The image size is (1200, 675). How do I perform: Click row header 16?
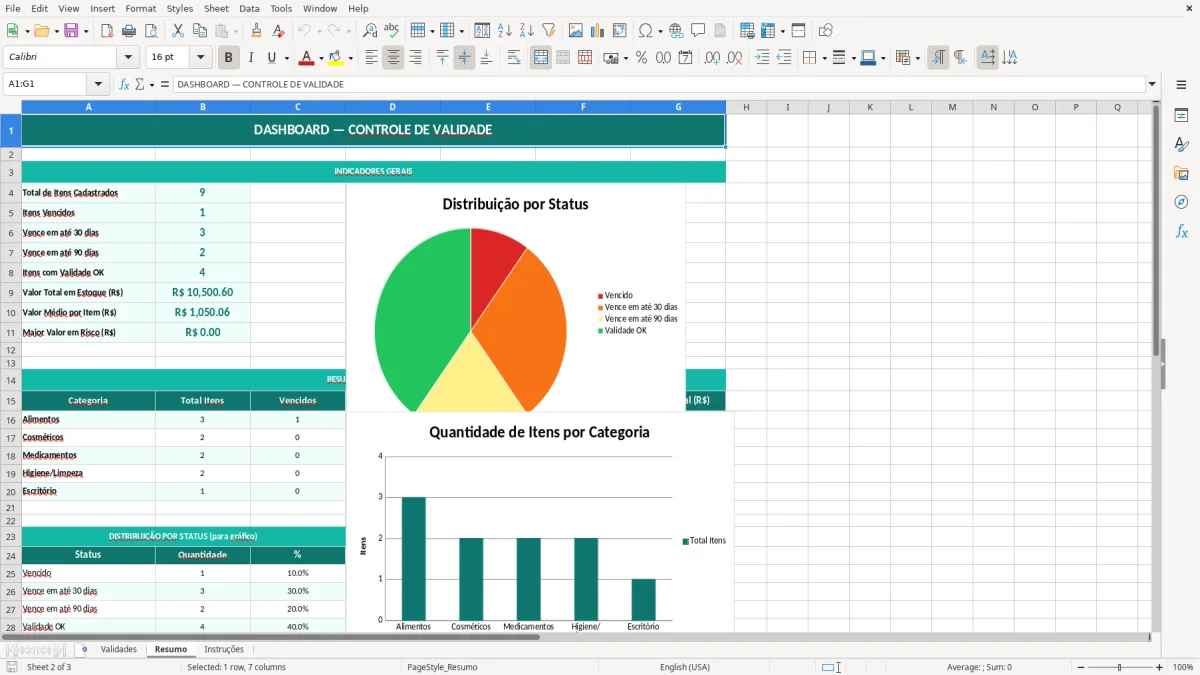tap(11, 420)
